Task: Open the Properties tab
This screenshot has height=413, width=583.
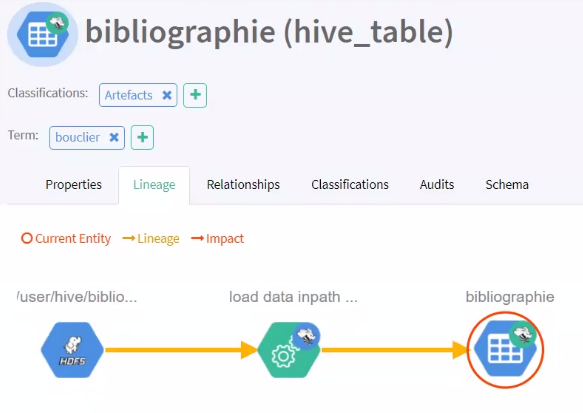Action: [74, 185]
